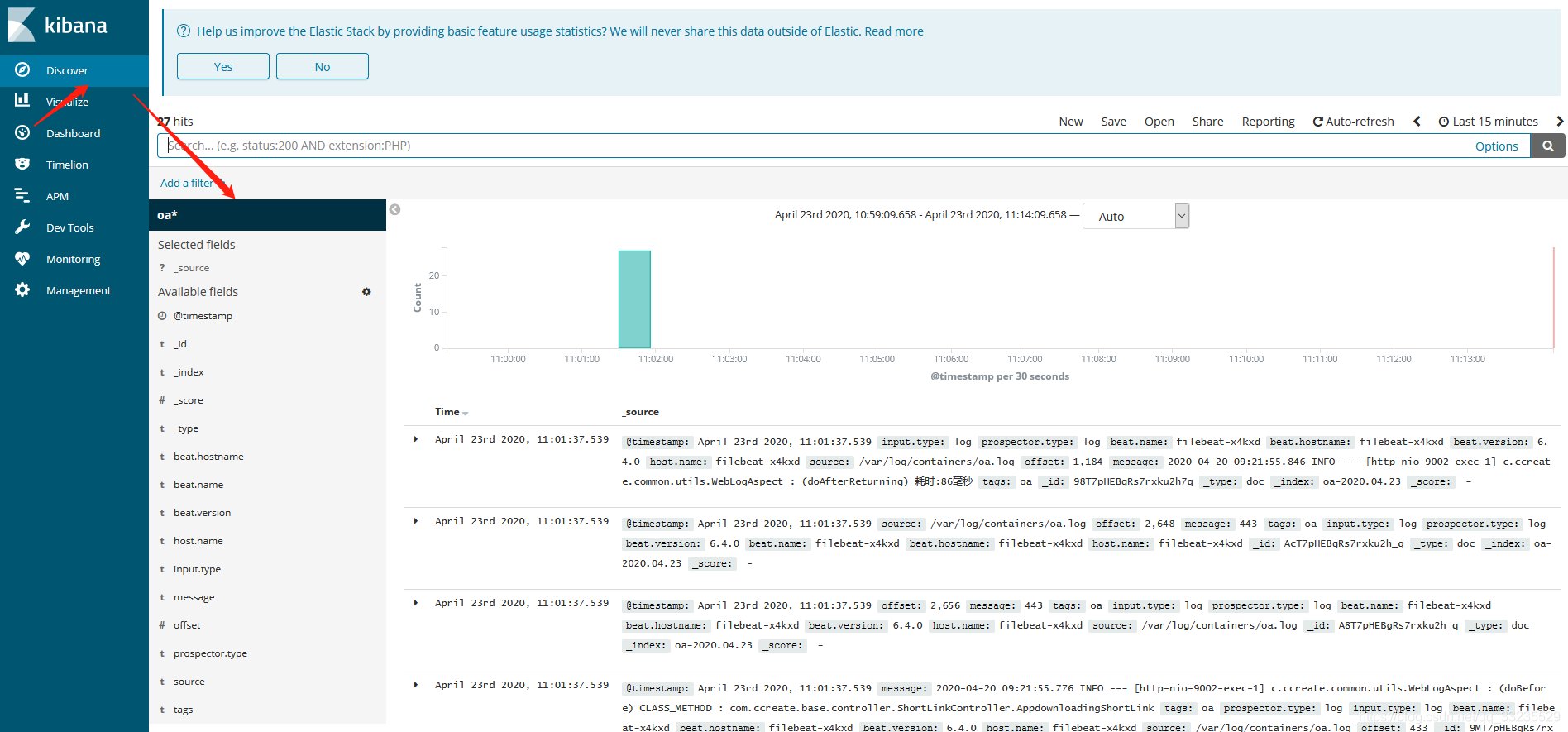Open available fields settings gear
Image resolution: width=1568 pixels, height=732 pixels.
366,292
